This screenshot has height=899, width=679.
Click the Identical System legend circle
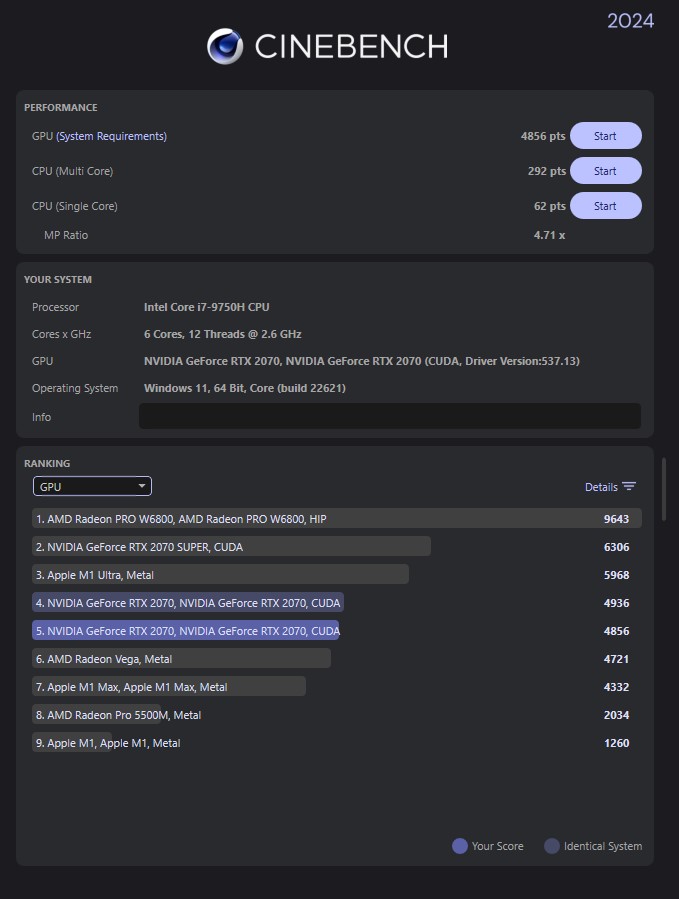[552, 846]
